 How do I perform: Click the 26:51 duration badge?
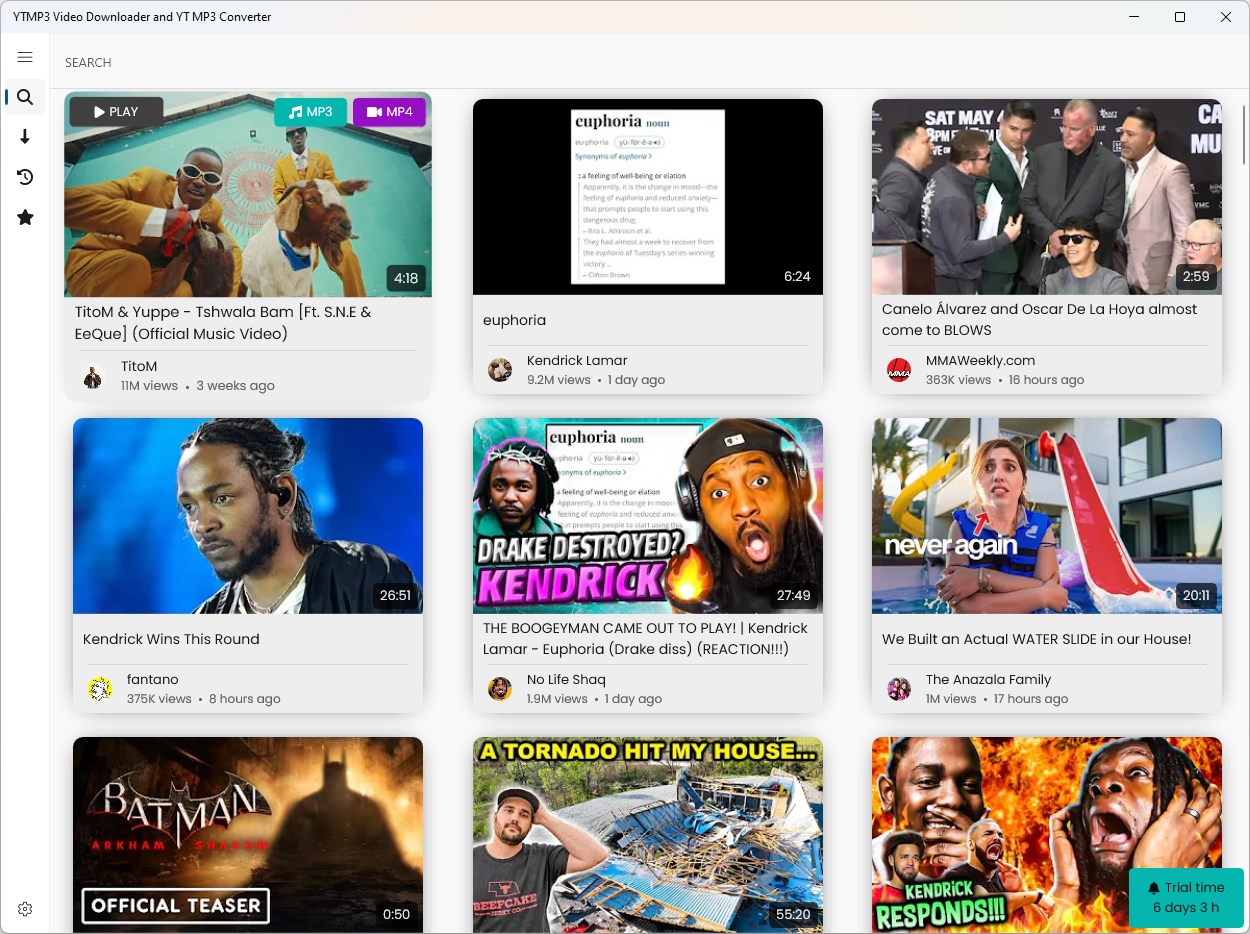[395, 595]
